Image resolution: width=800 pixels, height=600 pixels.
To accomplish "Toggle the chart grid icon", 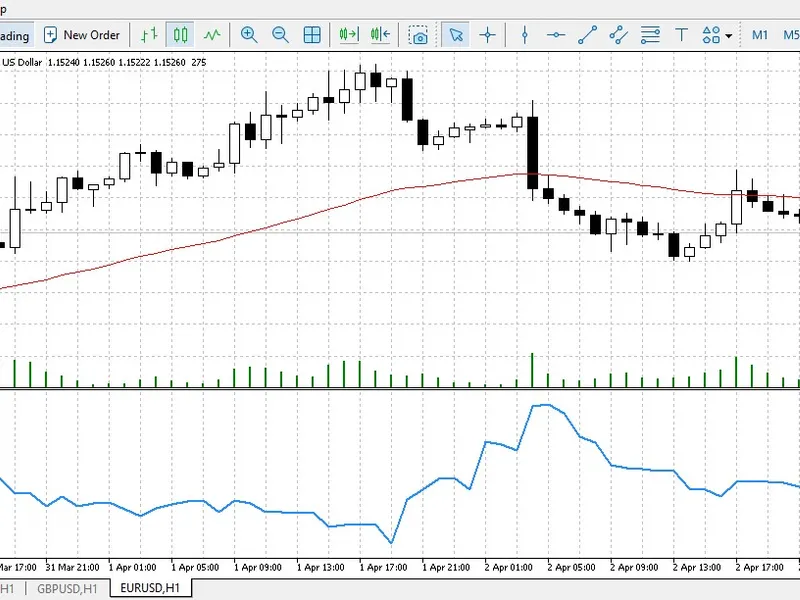I will (x=312, y=35).
